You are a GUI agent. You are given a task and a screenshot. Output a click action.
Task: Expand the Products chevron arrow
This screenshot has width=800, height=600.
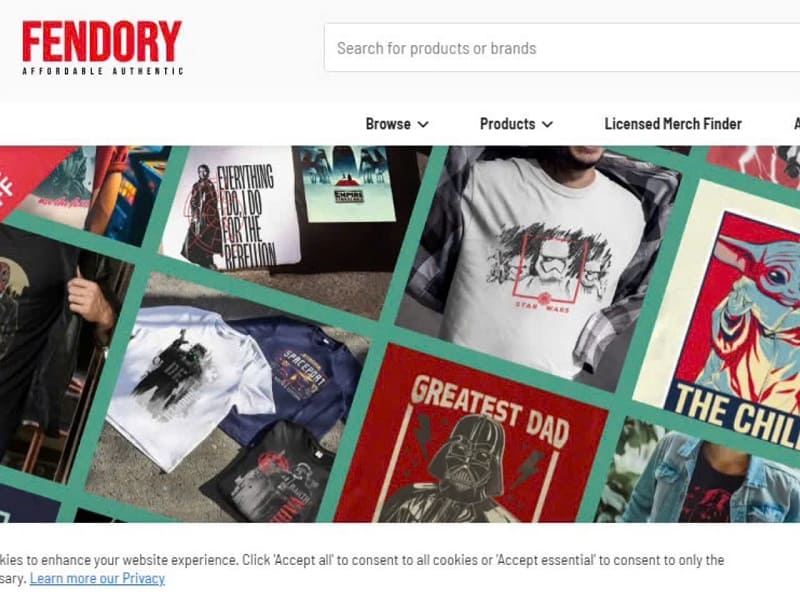[x=547, y=124]
